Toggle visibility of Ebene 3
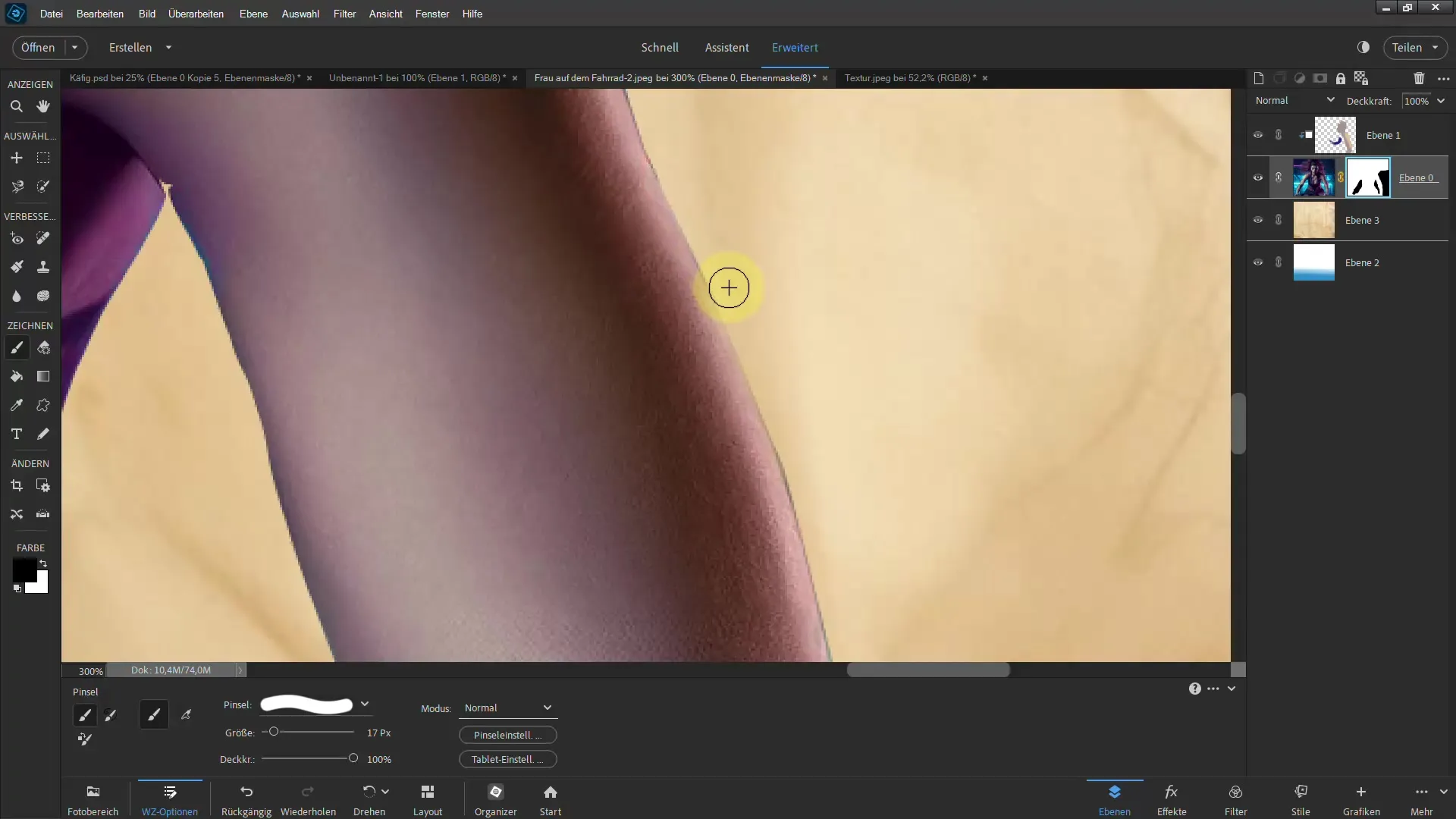This screenshot has height=819, width=1456. pos(1259,220)
